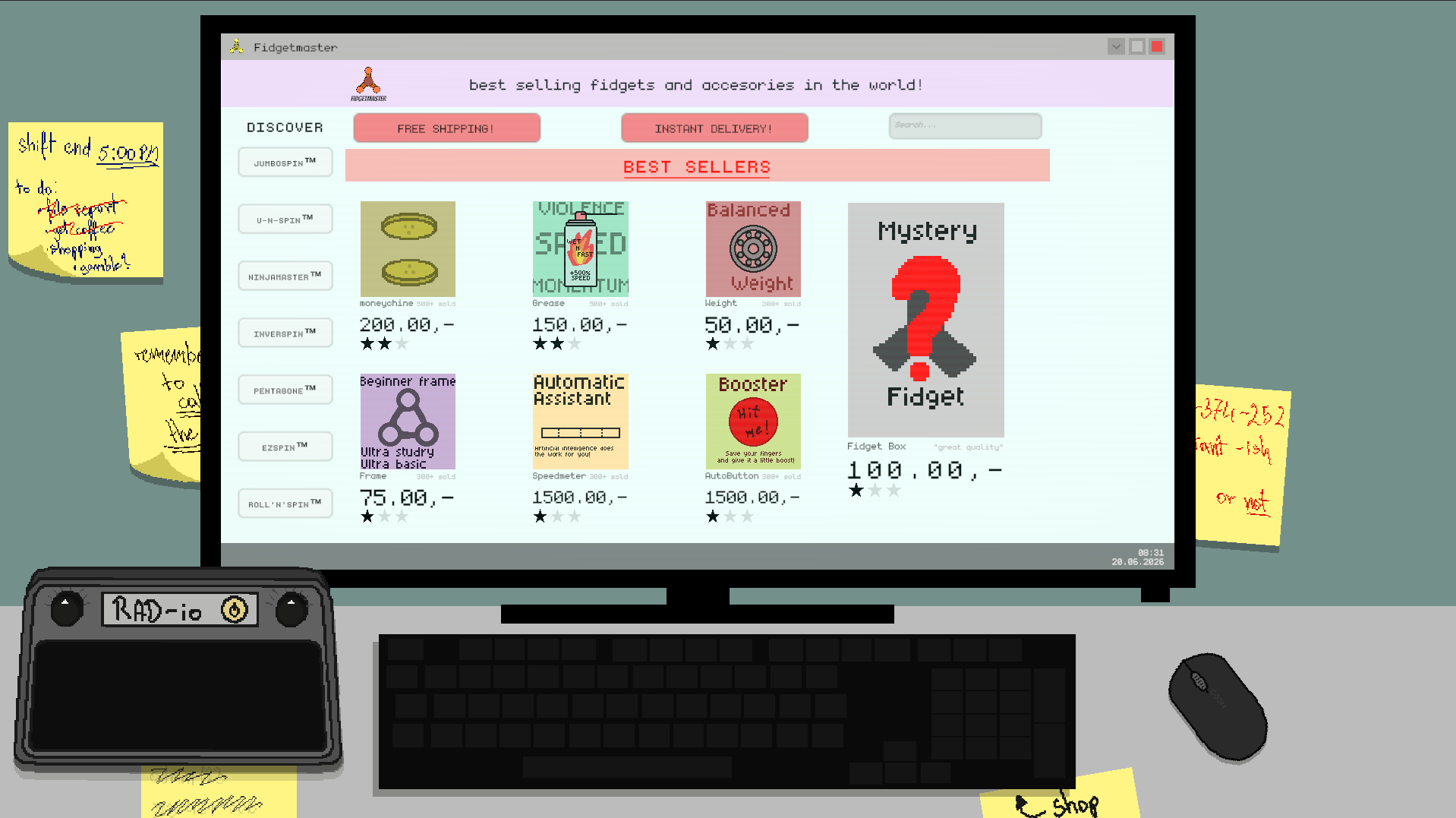This screenshot has width=1456, height=818.
Task: Click the Speedmeter price 1500,00,-
Action: (x=580, y=497)
